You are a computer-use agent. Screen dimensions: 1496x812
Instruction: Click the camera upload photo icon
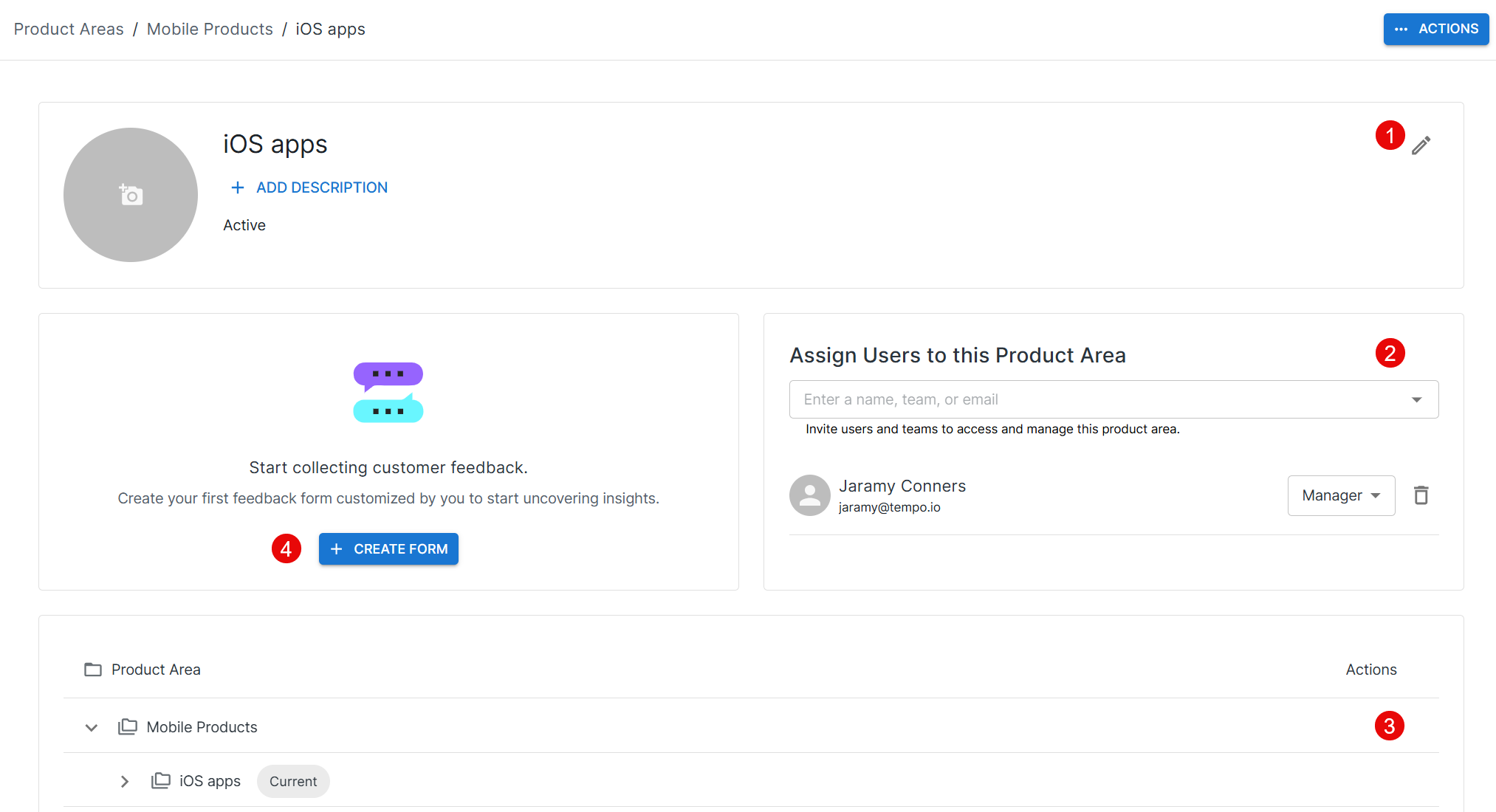[x=131, y=195]
